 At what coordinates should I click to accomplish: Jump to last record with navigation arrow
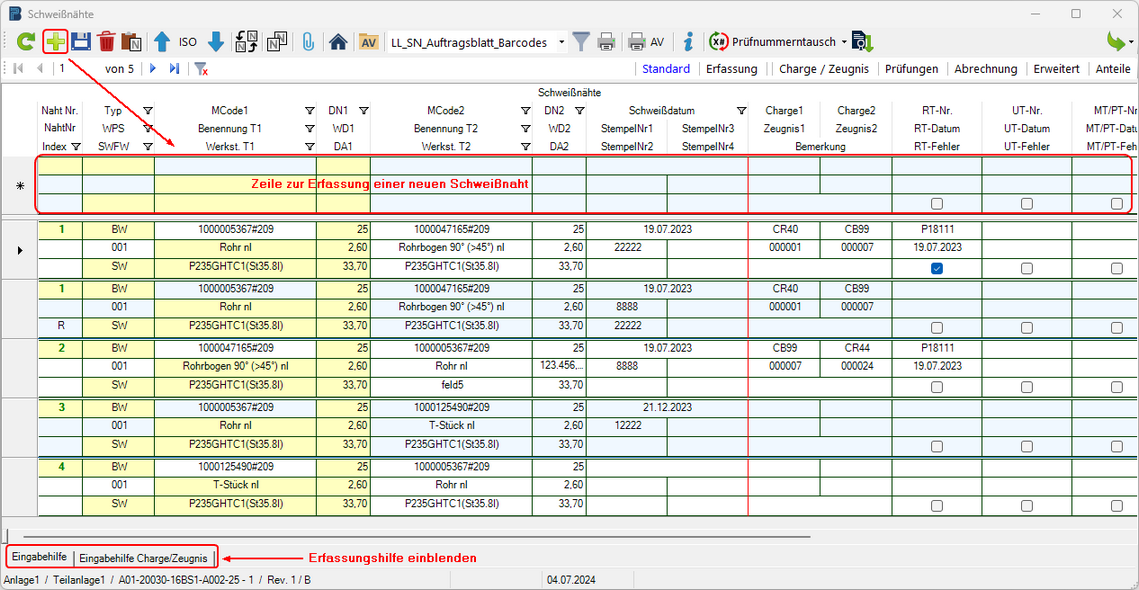tap(175, 69)
